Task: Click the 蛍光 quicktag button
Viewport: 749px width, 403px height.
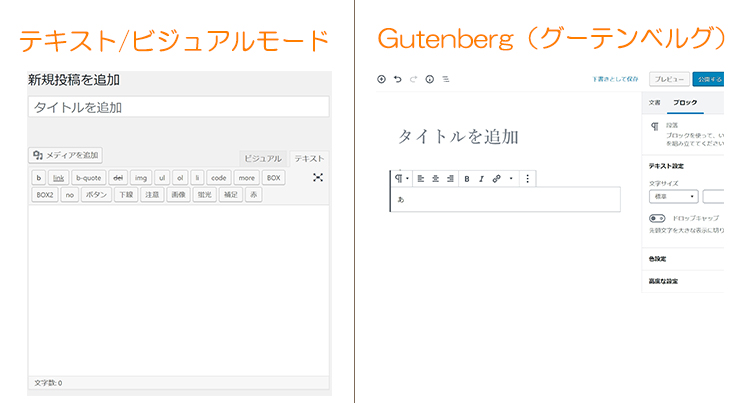Action: pos(205,195)
